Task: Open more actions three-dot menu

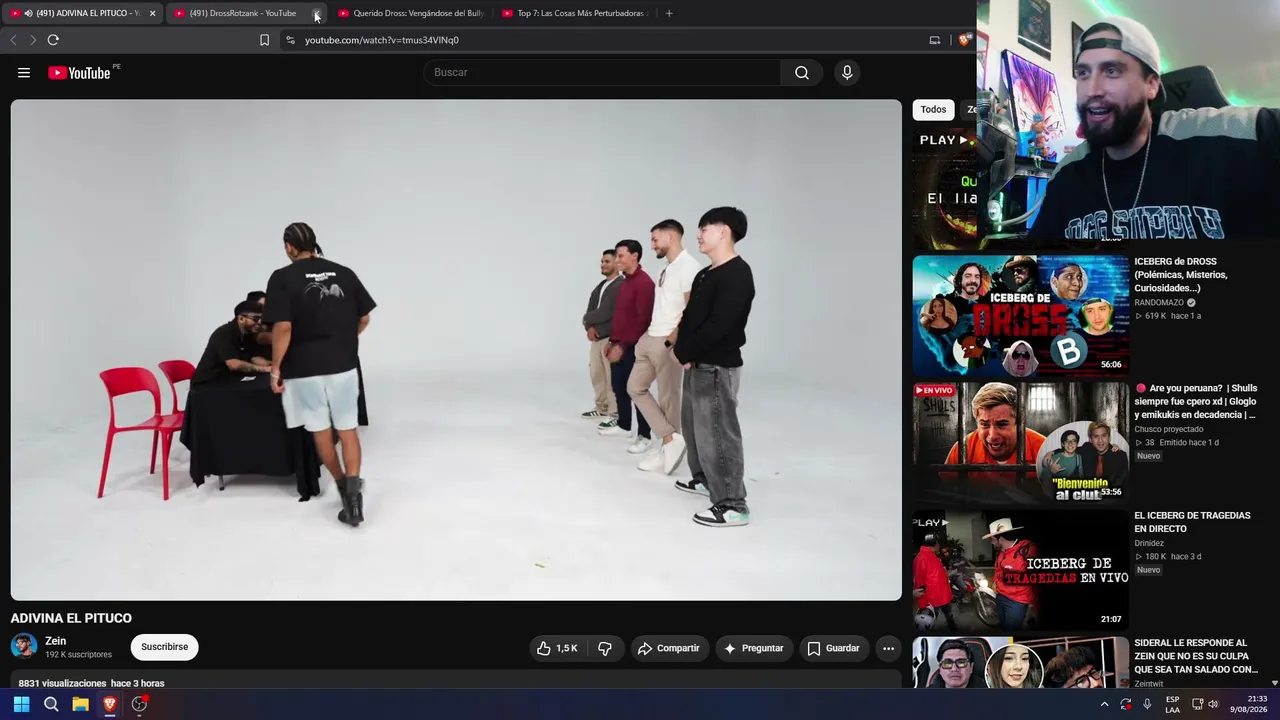Action: (888, 648)
